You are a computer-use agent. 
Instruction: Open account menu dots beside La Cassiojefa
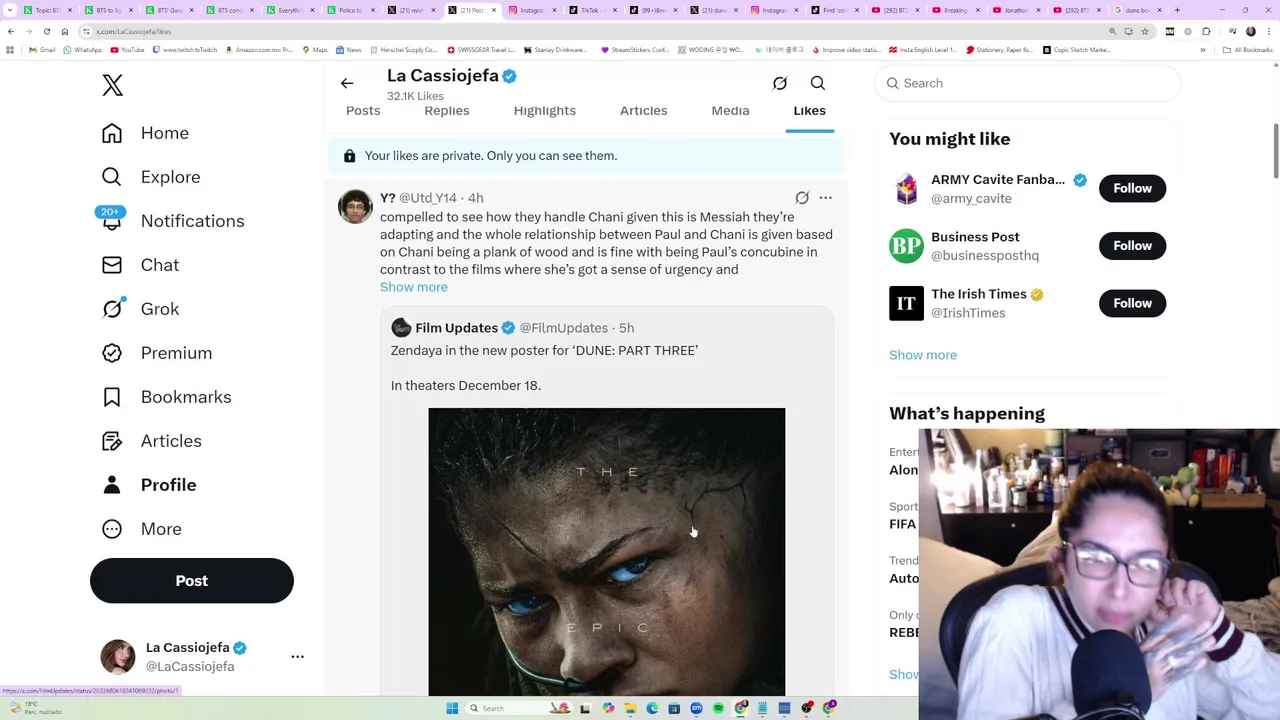point(297,657)
